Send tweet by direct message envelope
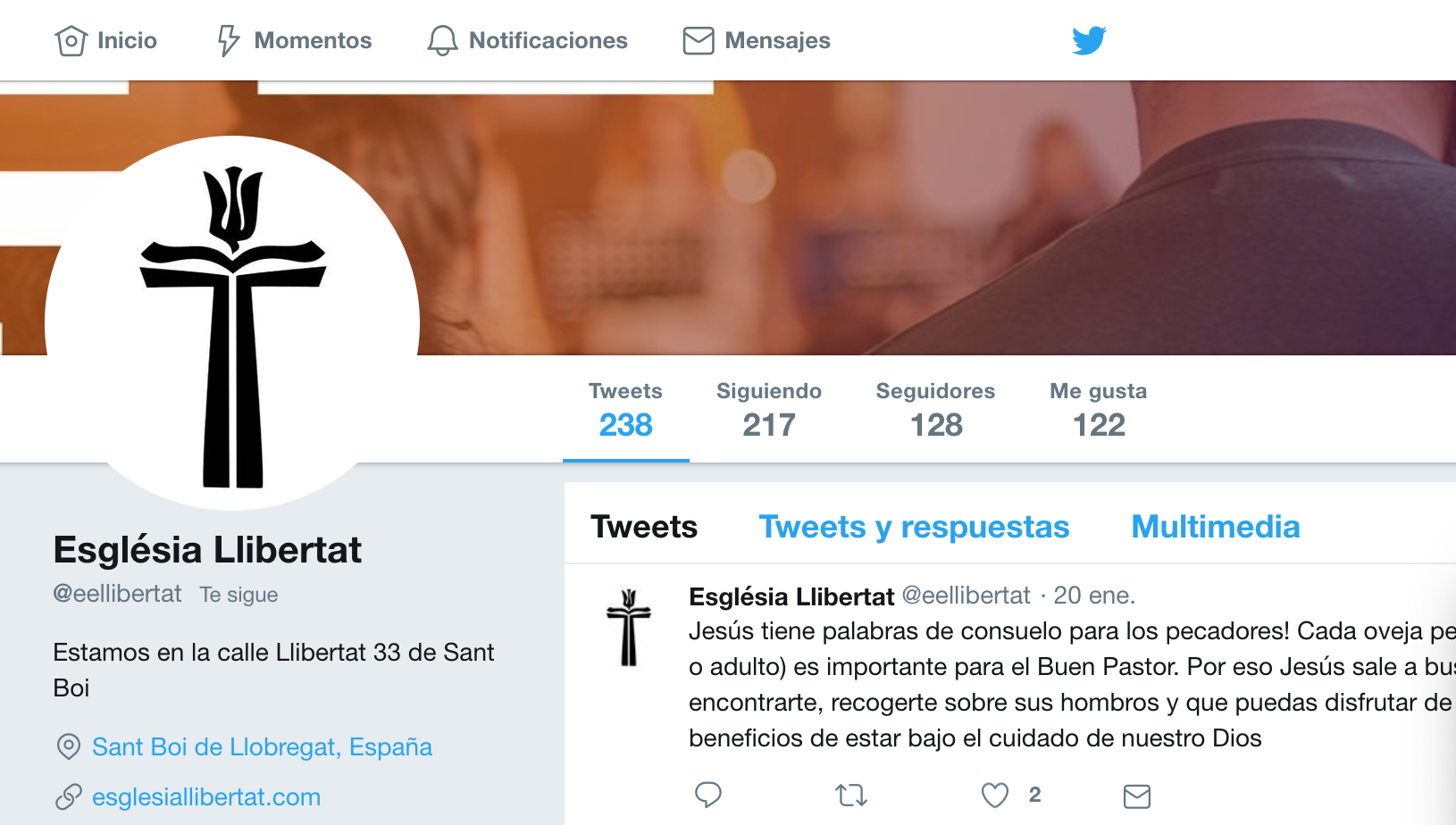1456x825 pixels. [x=1137, y=796]
